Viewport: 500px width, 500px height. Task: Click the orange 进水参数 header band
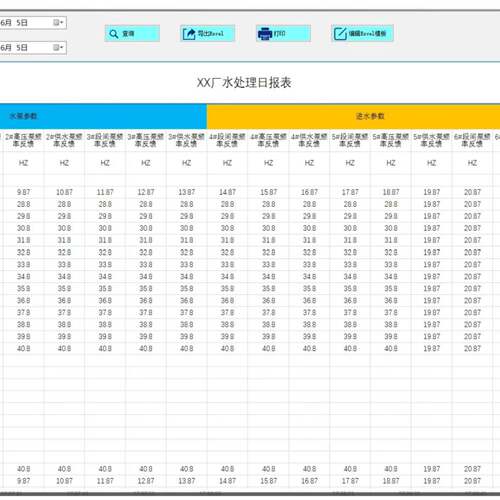(353, 116)
